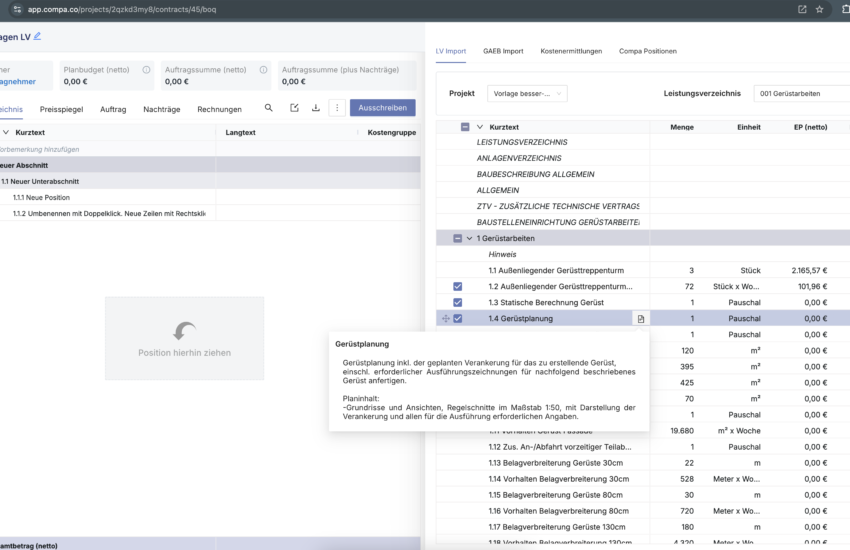
Task: Click the Einheit column header
Action: [x=749, y=127]
